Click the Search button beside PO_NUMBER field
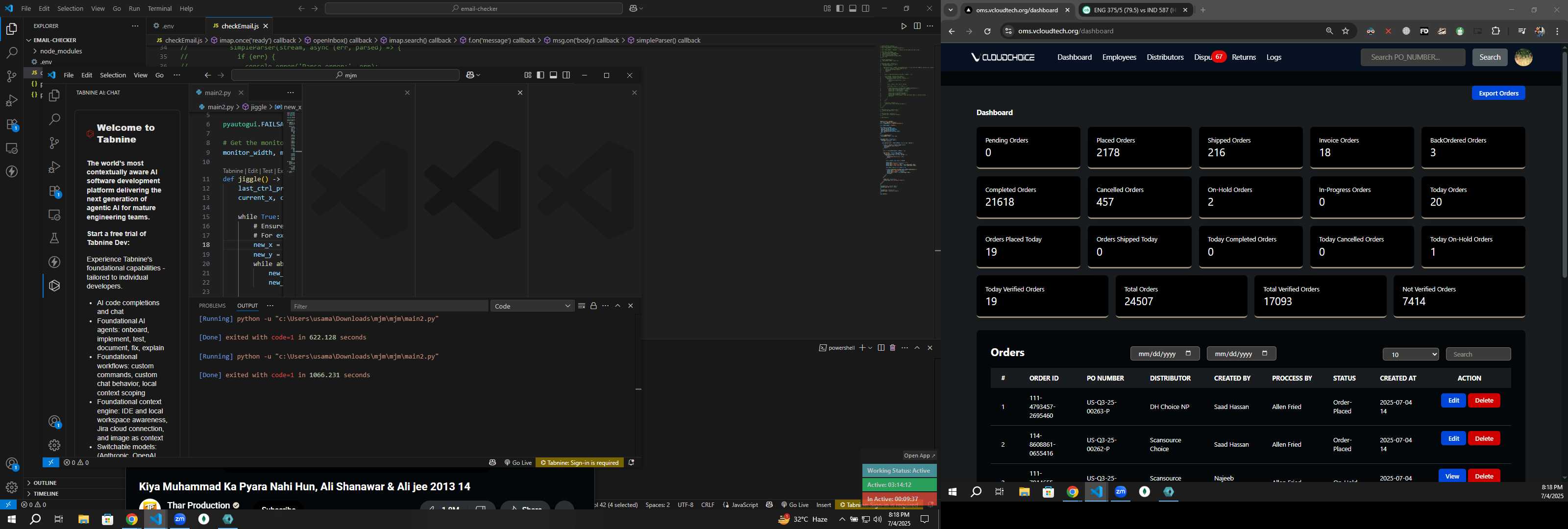Screen dimensions: 1568x529 1490,57
